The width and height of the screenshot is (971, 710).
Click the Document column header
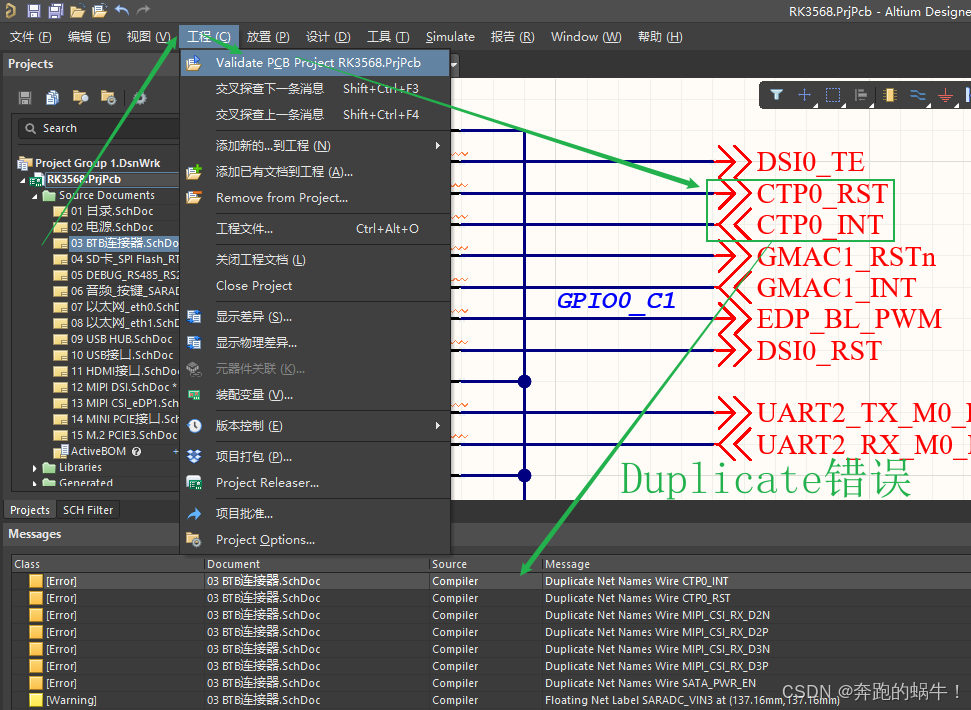click(233, 564)
